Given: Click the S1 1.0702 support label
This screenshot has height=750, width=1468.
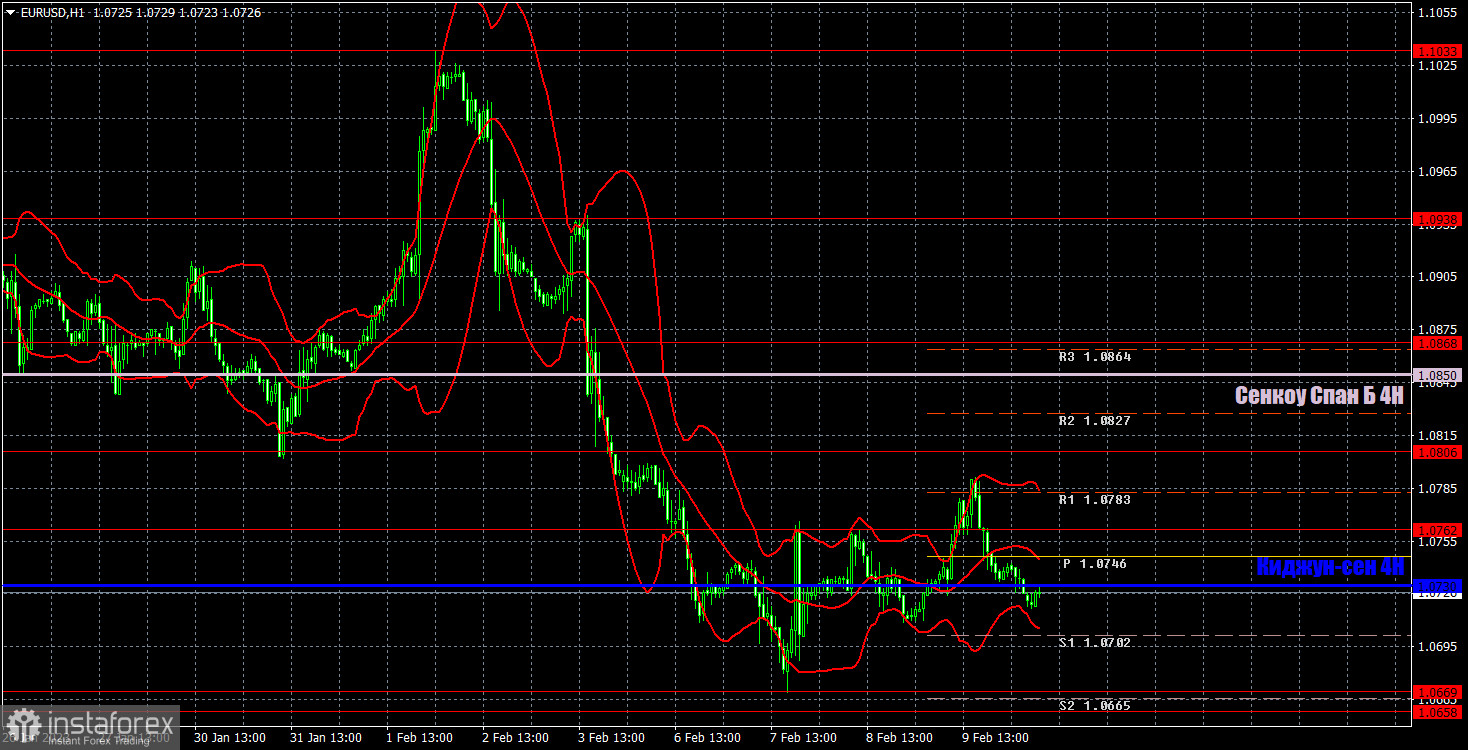Looking at the screenshot, I should [x=1095, y=642].
